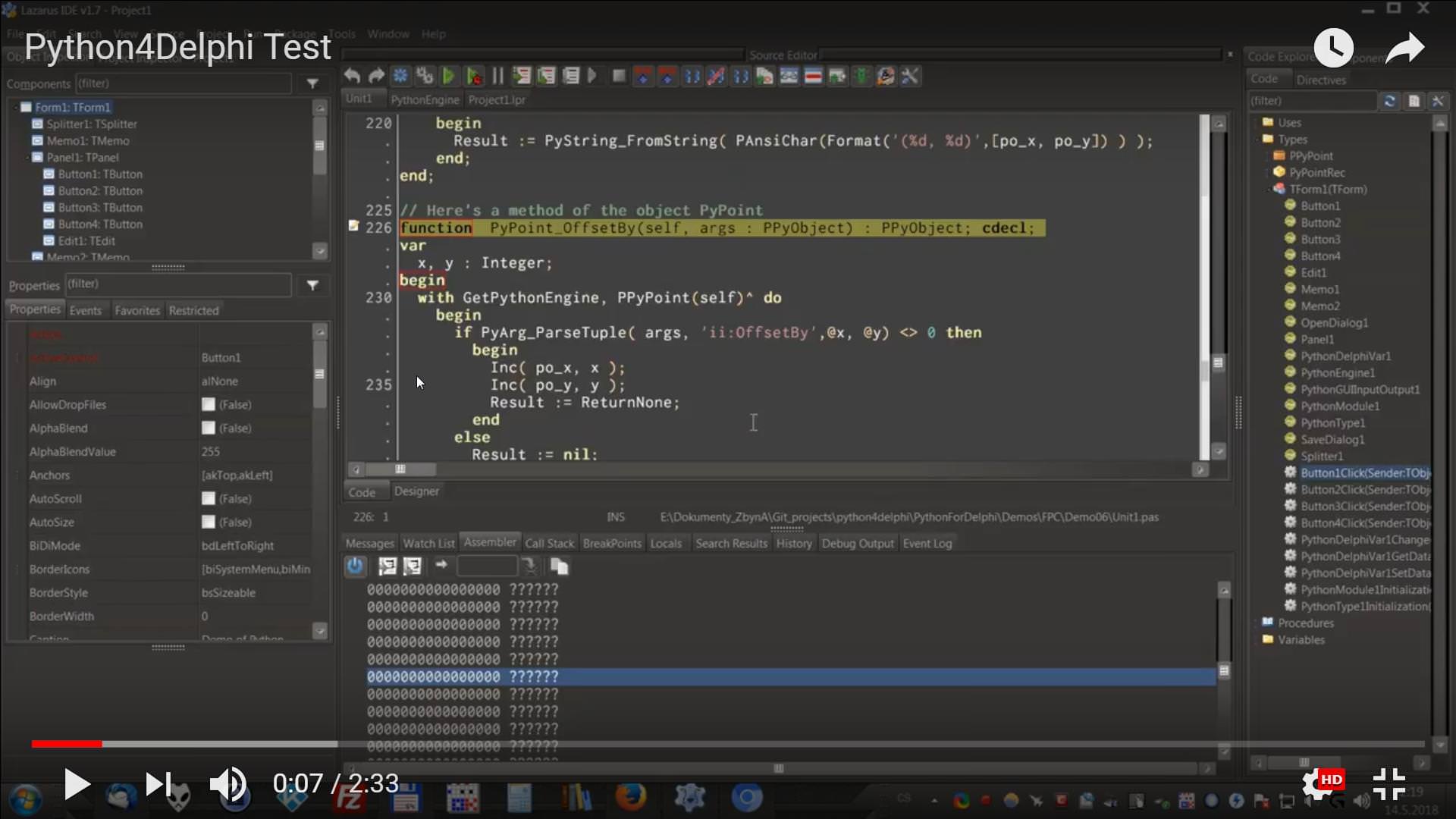Toggle the AllowDropFiles checkbox
The height and width of the screenshot is (819, 1456).
point(209,405)
